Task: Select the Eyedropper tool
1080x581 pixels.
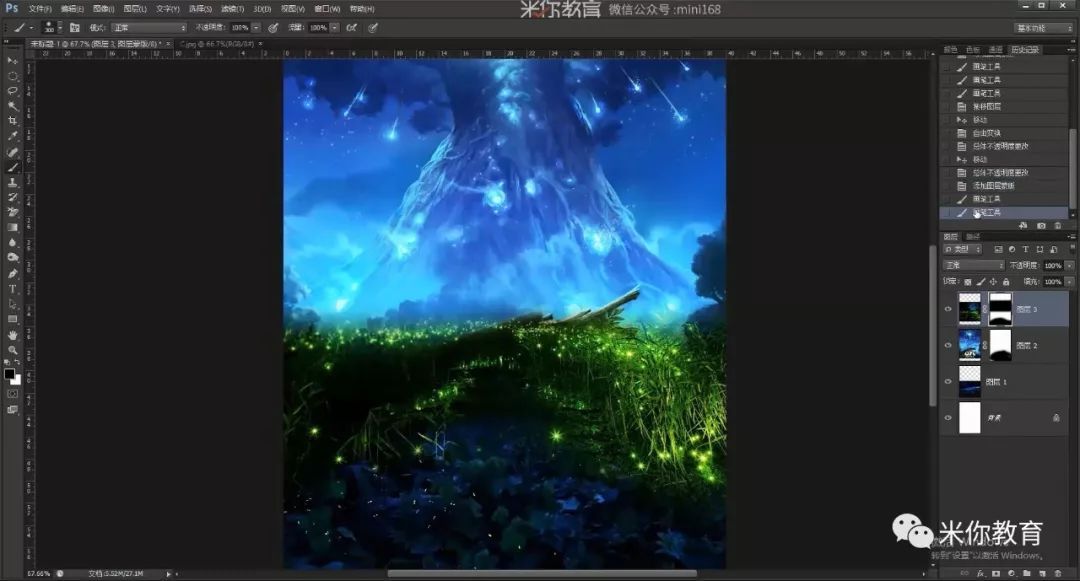Action: tap(12, 136)
